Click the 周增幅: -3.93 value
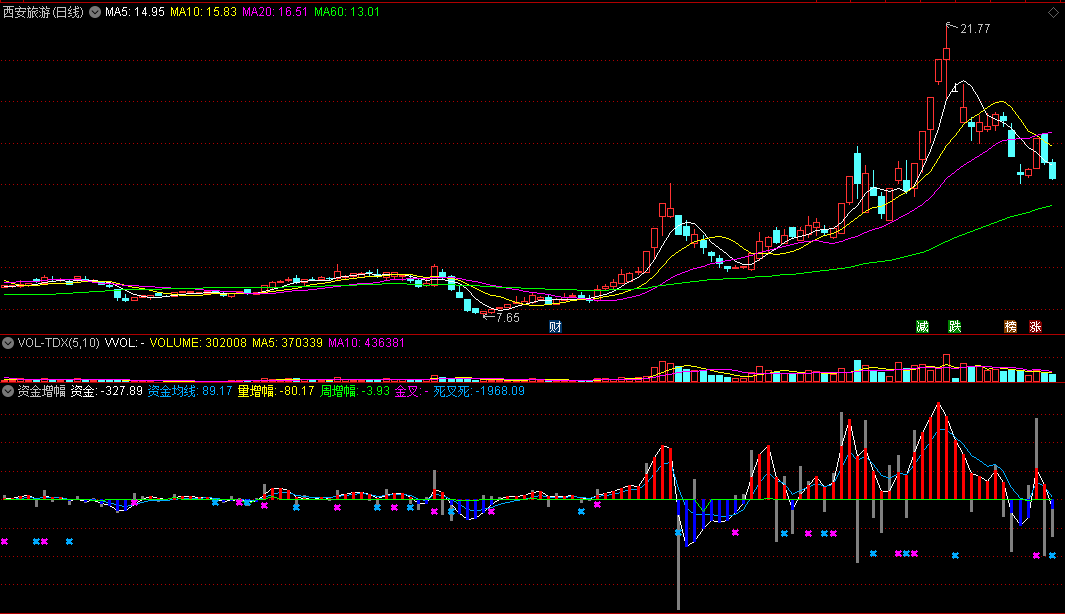Screen dimensions: 1065x614 (355, 391)
